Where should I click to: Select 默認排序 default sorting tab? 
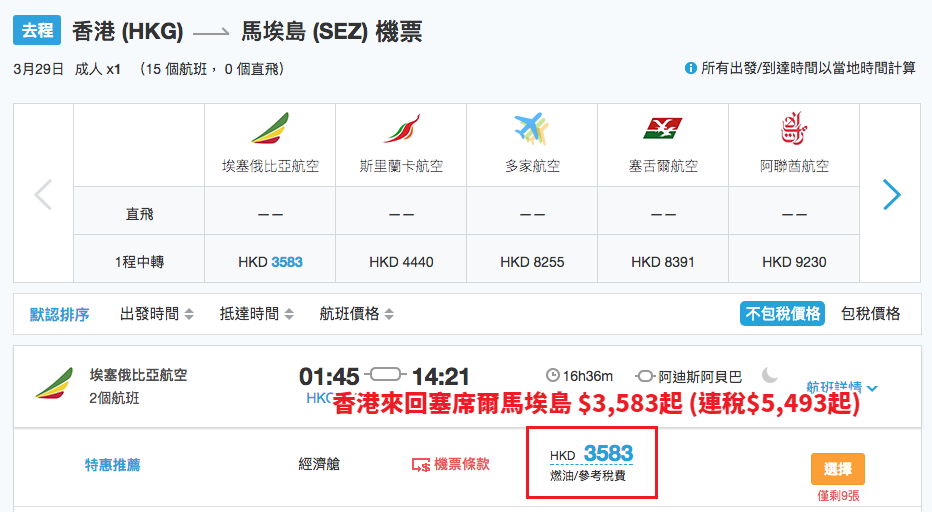pyautogui.click(x=59, y=314)
